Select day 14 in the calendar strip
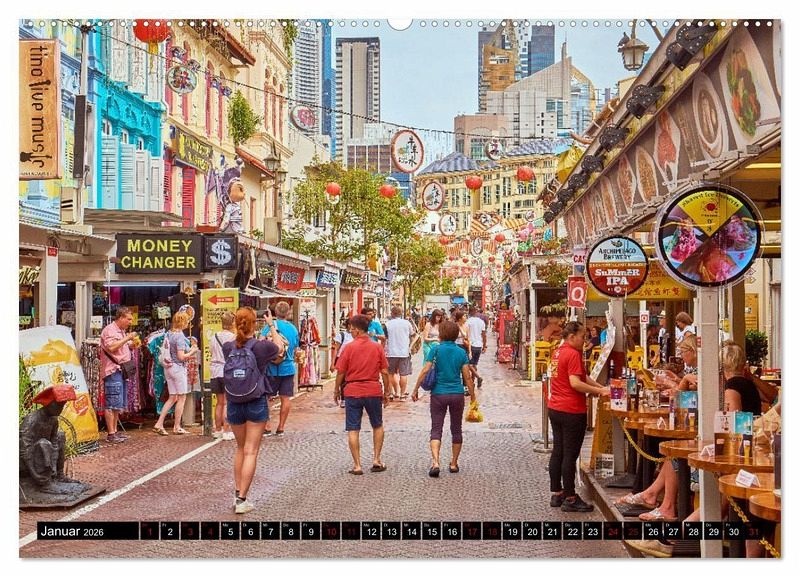Screen dimensions: 800x577 (412, 531)
